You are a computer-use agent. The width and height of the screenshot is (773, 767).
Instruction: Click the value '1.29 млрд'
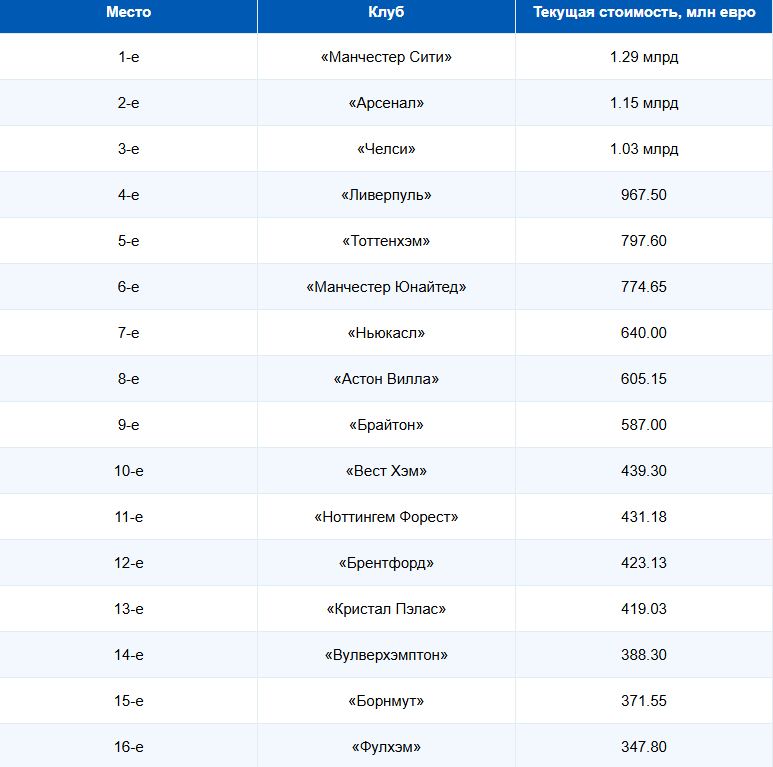643,57
